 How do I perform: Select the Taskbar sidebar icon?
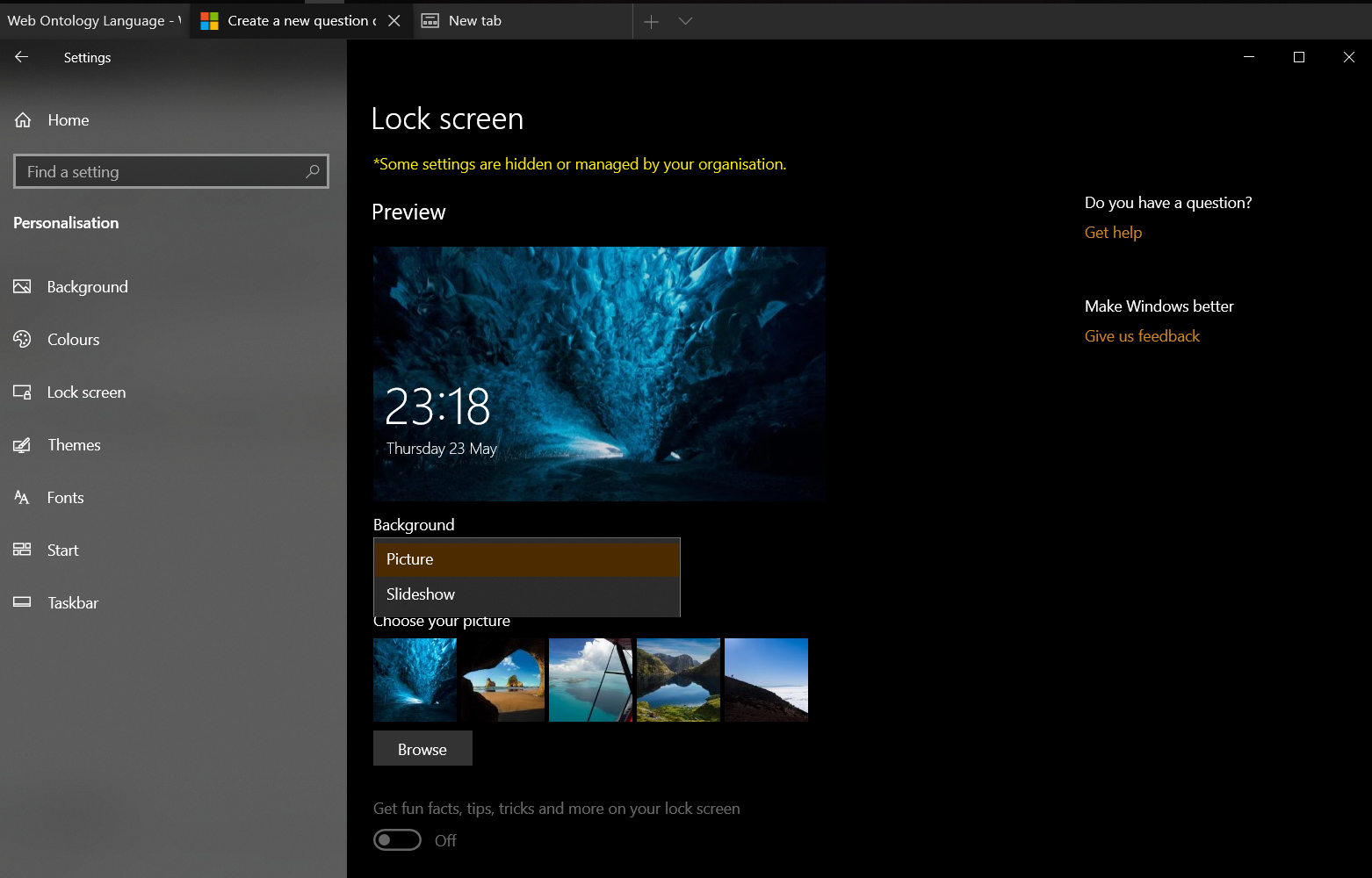[23, 602]
